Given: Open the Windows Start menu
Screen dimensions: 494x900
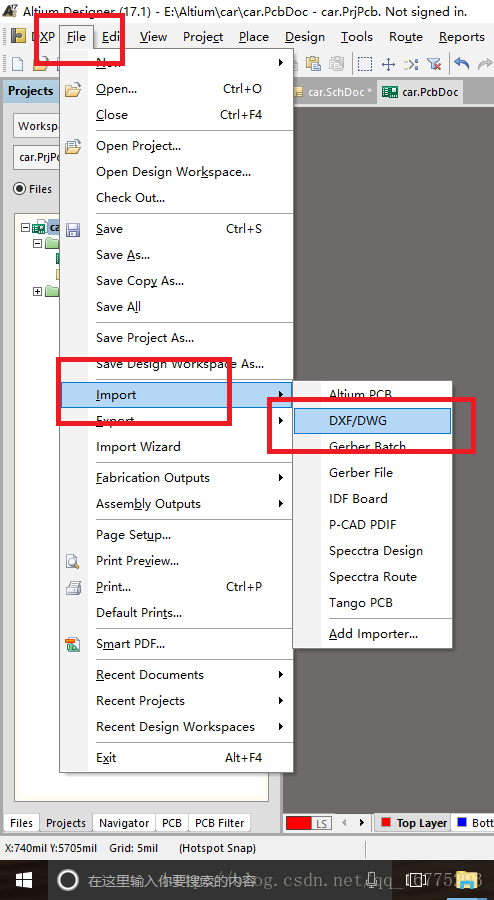Looking at the screenshot, I should coord(23,879).
